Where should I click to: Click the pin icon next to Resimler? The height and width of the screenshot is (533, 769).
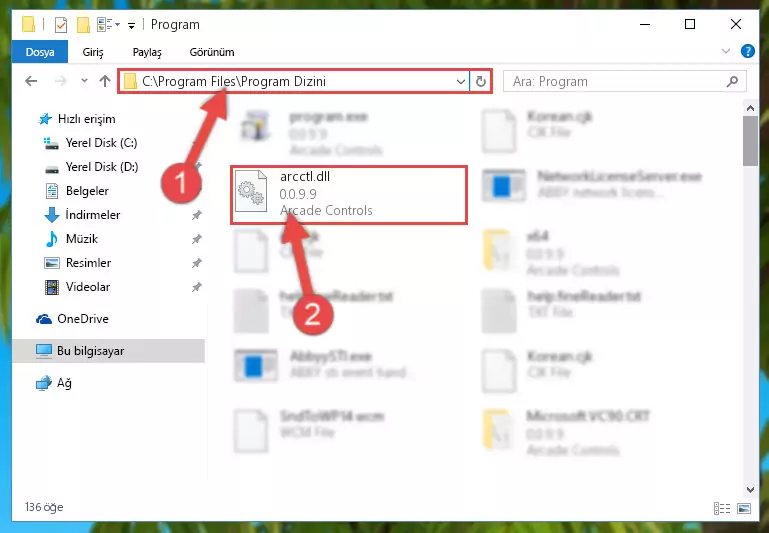click(x=197, y=263)
